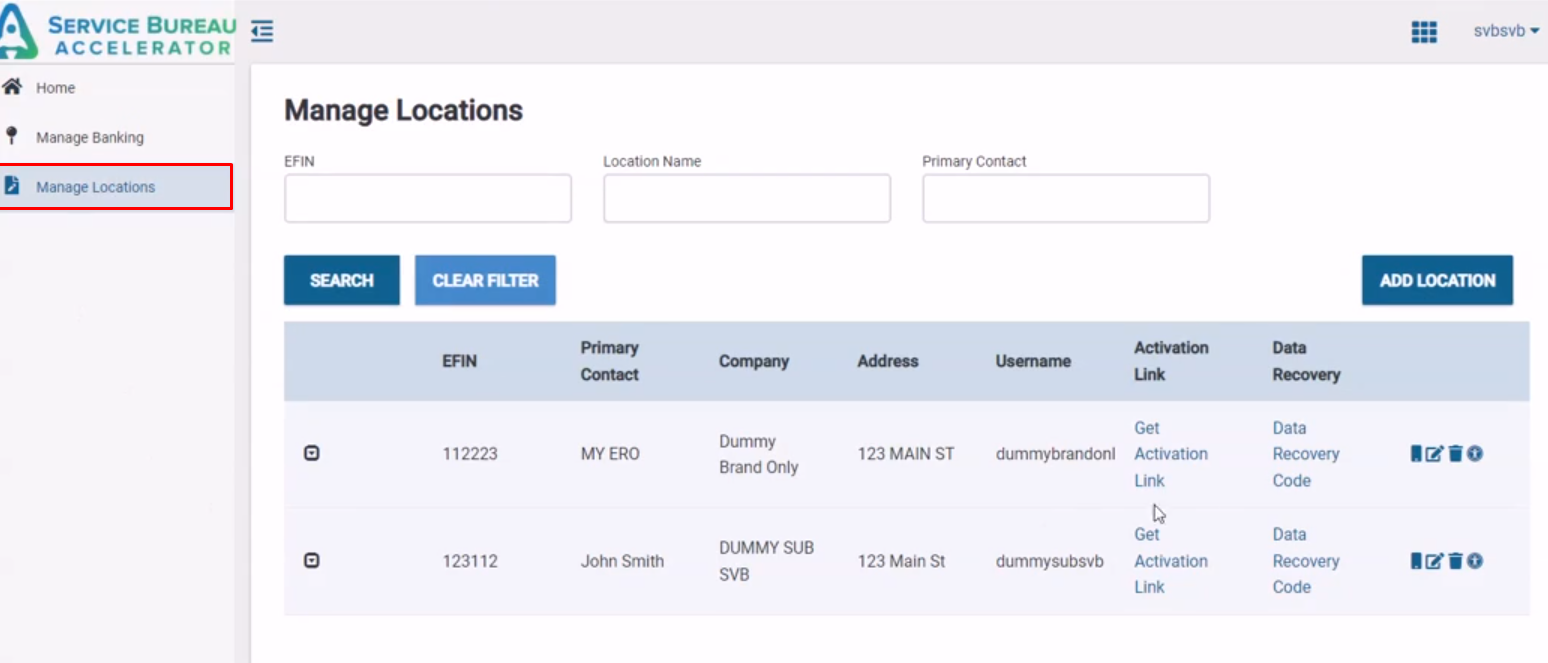Click the CLEAR FILTER button

point(485,281)
